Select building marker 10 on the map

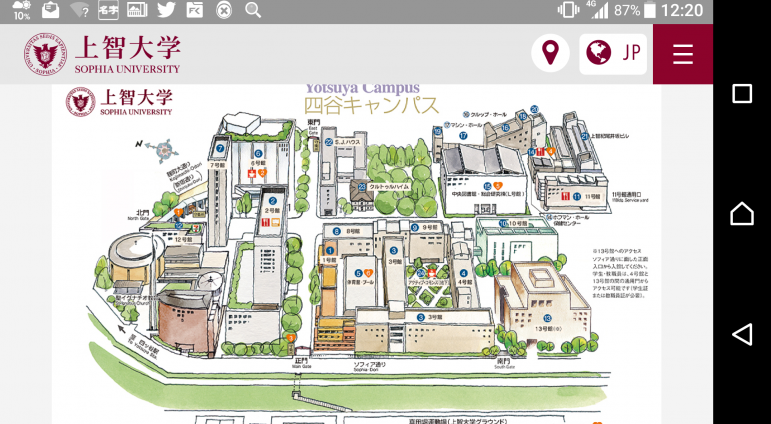(503, 223)
